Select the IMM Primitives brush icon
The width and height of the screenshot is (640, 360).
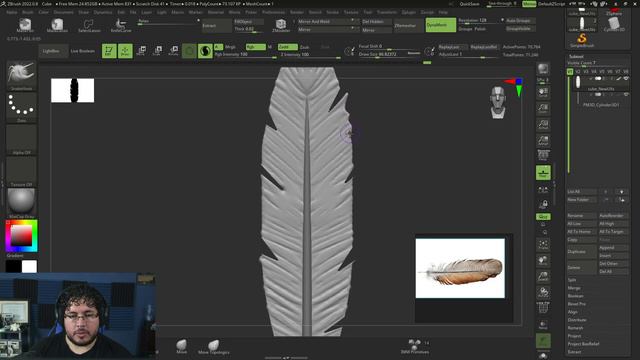(415, 346)
